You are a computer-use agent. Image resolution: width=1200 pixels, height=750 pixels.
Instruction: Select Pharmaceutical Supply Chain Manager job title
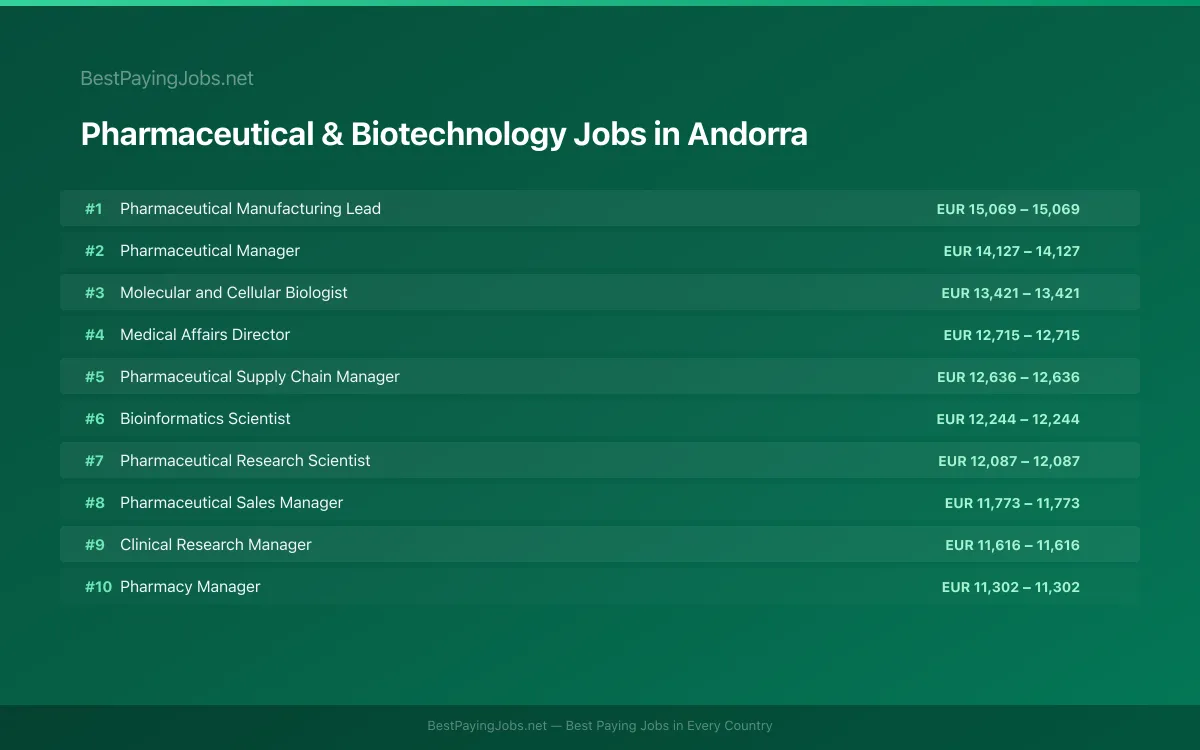point(260,377)
